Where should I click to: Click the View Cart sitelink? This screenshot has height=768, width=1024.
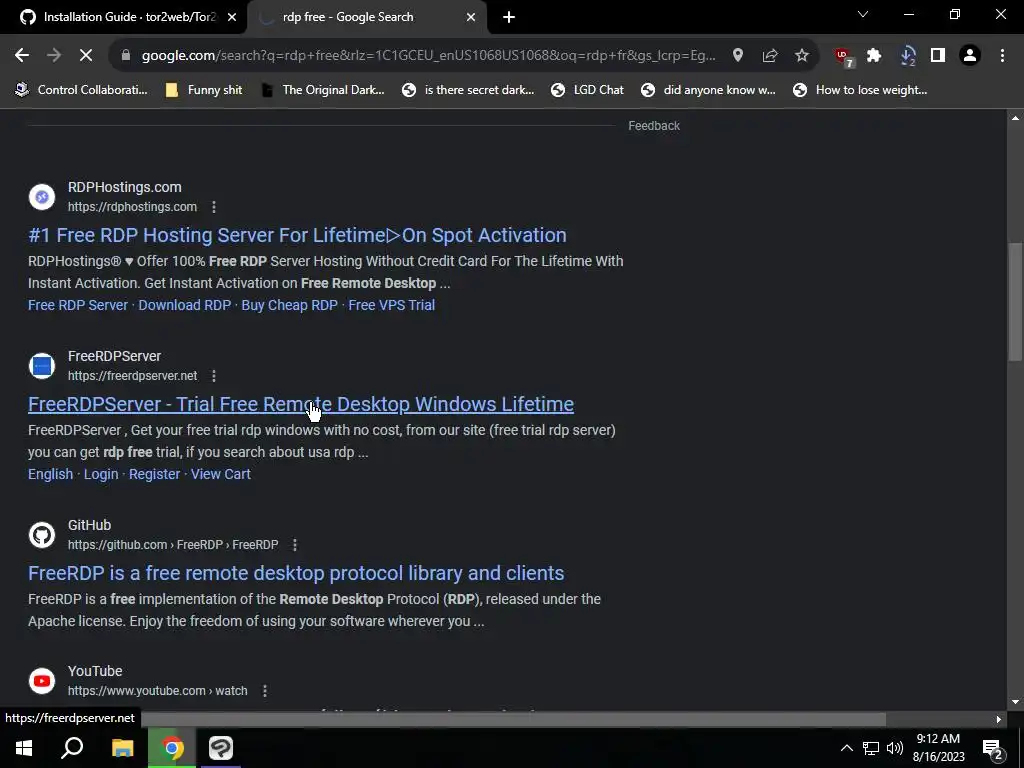point(221,474)
